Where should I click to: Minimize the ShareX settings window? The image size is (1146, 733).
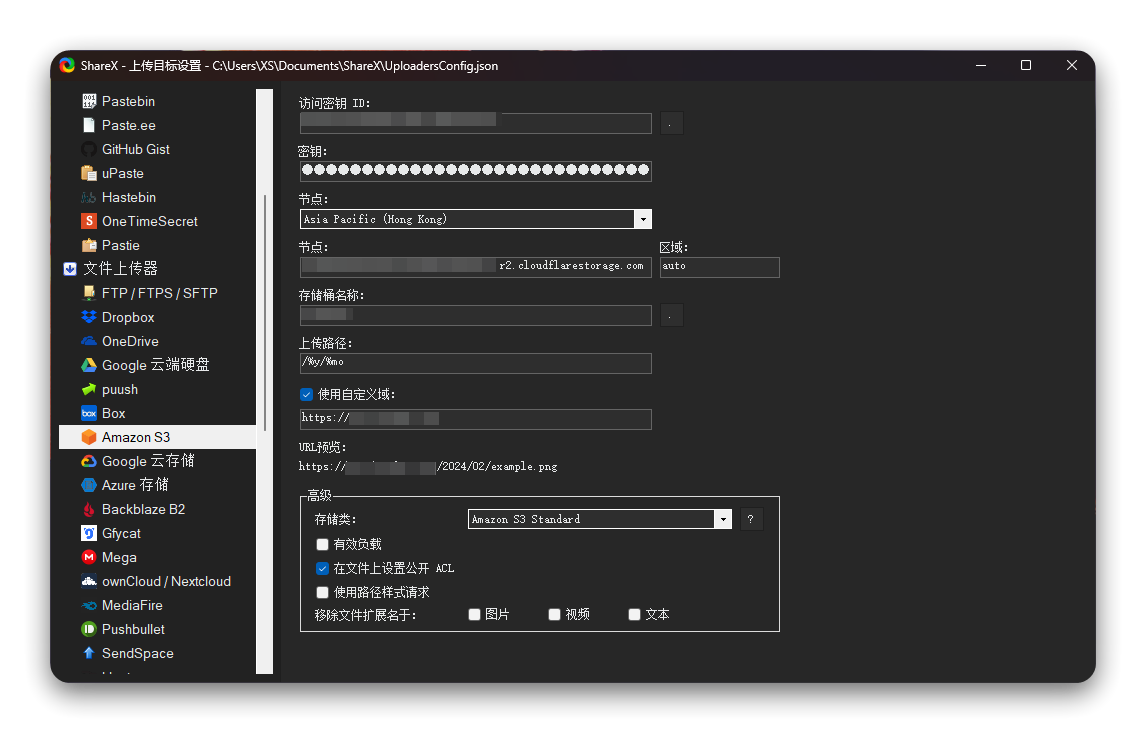click(x=981, y=65)
